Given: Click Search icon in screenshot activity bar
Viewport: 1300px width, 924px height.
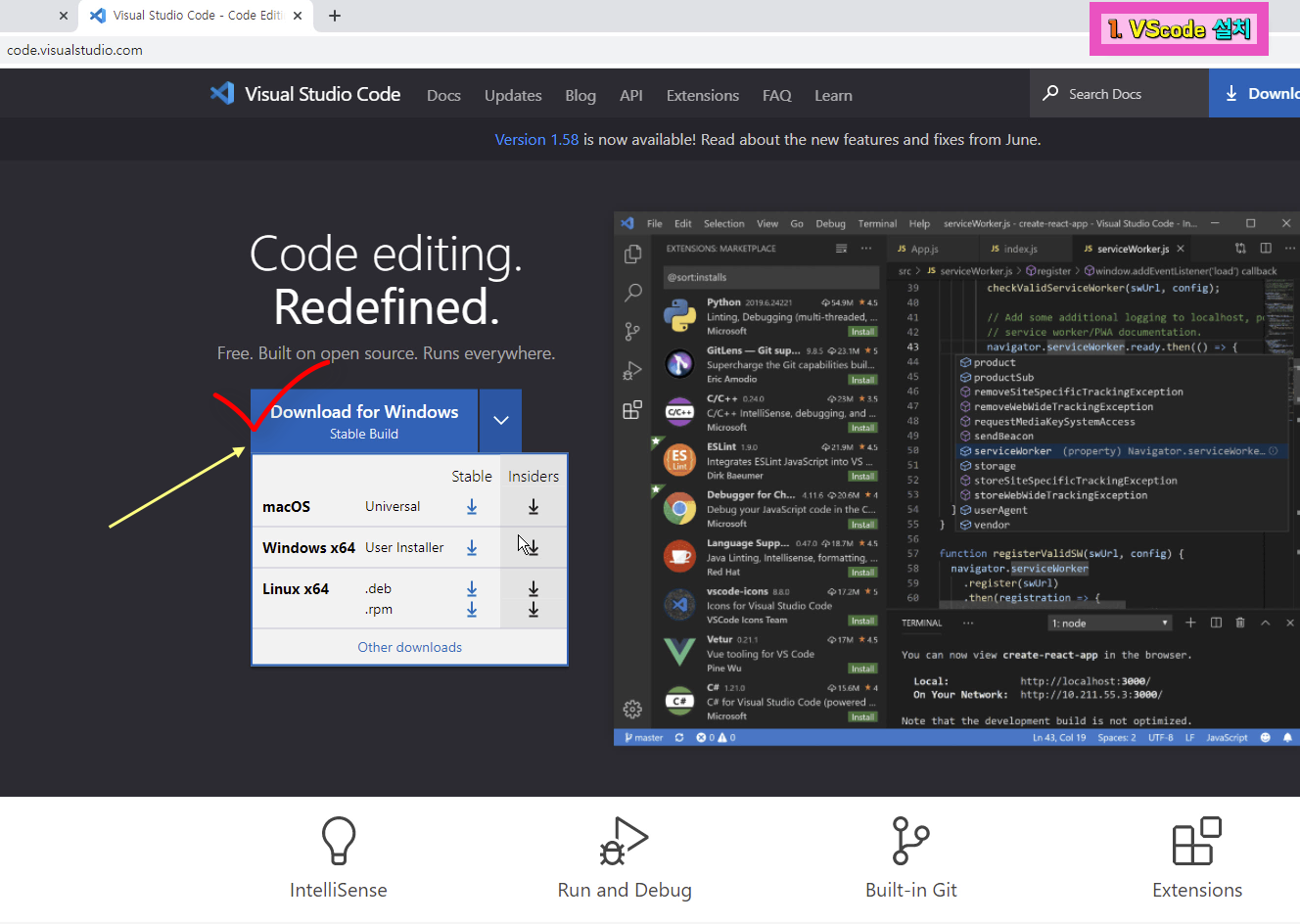Looking at the screenshot, I should 633,293.
